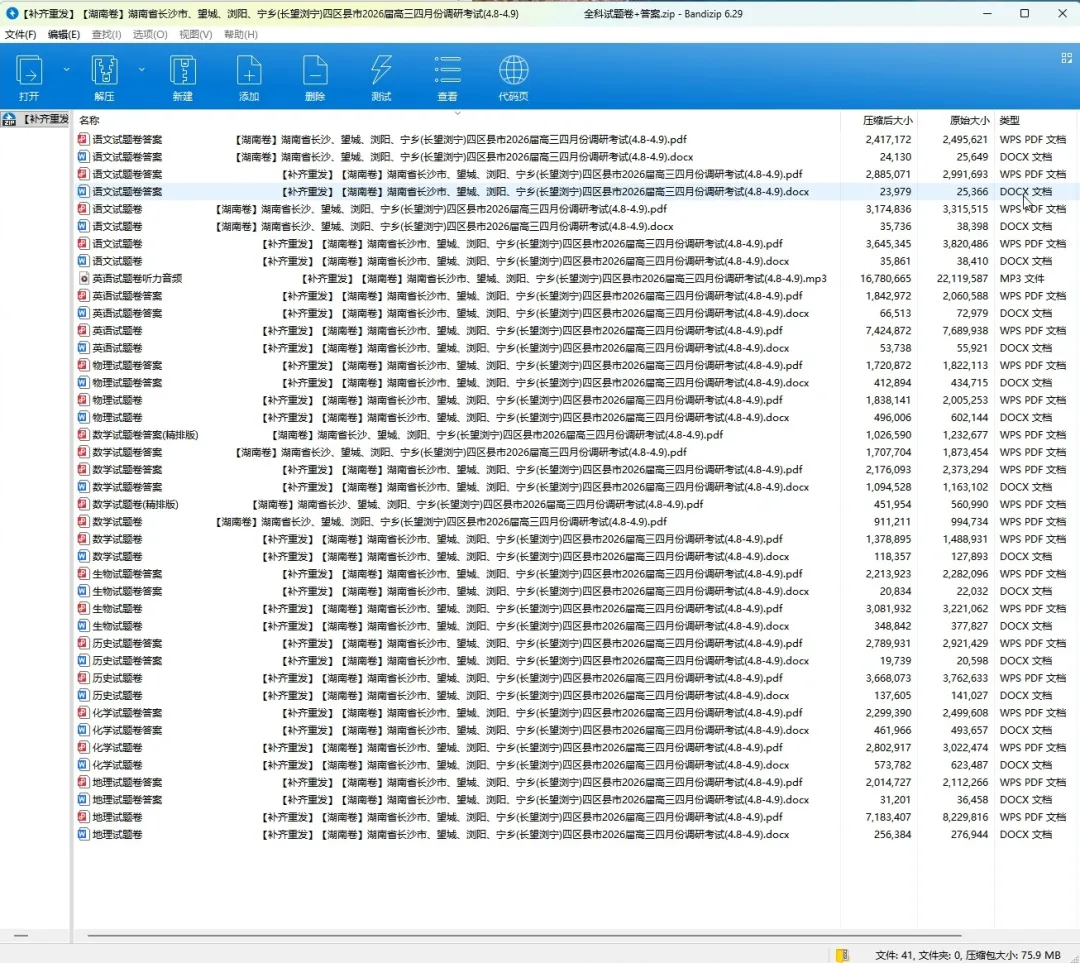Click status bar text 文件: 41, 文件夹: 0

pyautogui.click(x=916, y=955)
